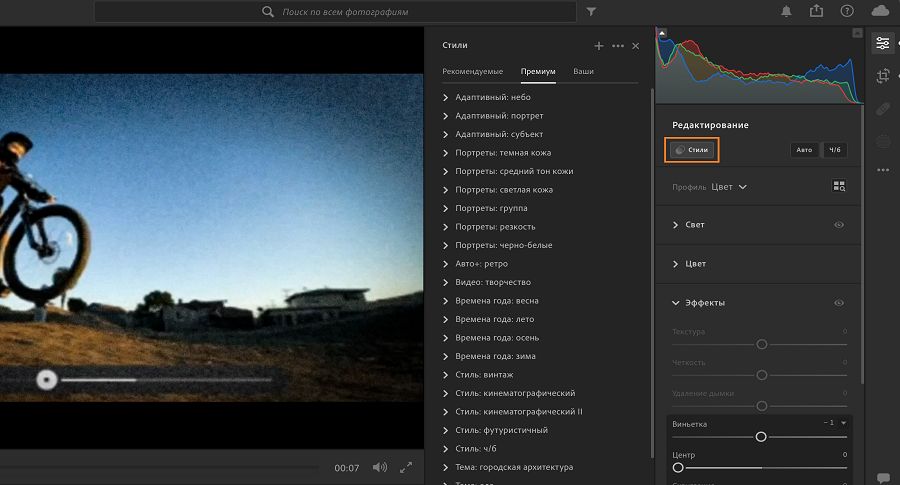Open Стили panel three-dots options
900x485 pixels.
tap(618, 46)
